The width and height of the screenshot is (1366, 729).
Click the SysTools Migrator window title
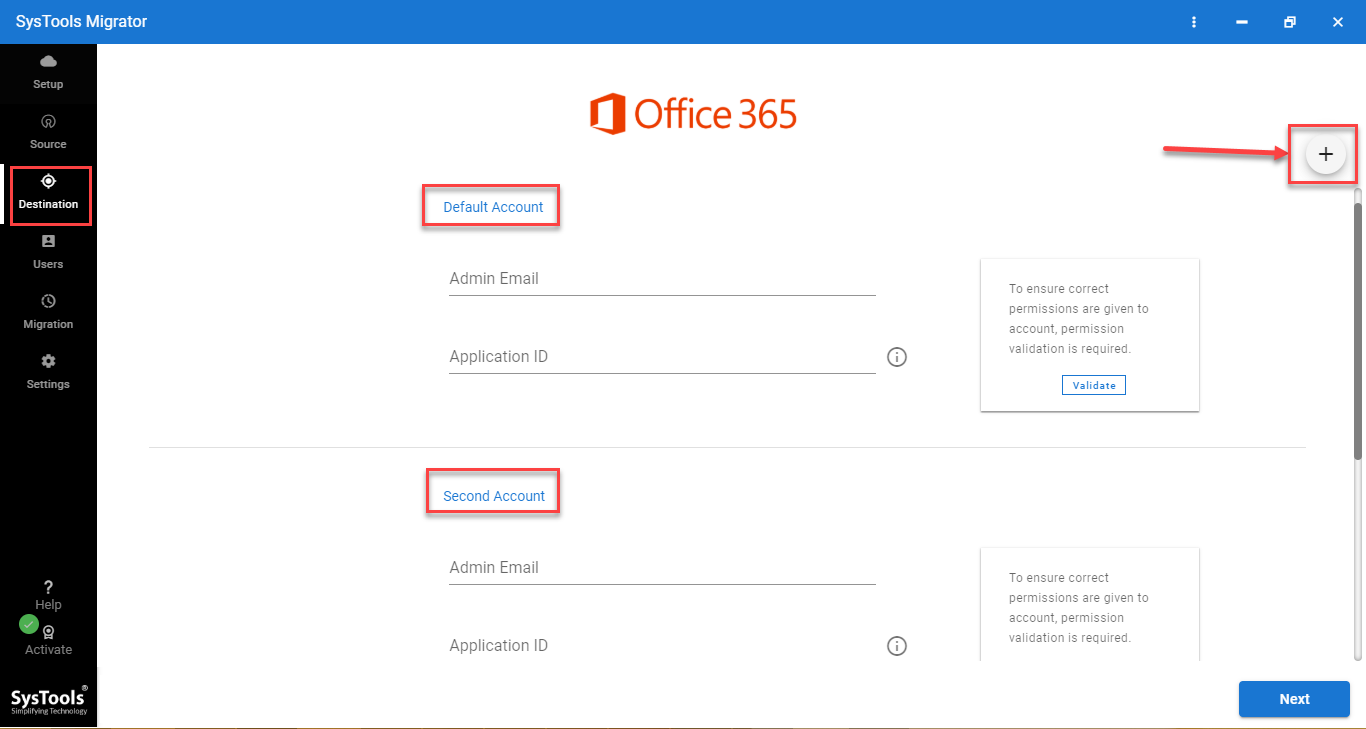(x=82, y=22)
